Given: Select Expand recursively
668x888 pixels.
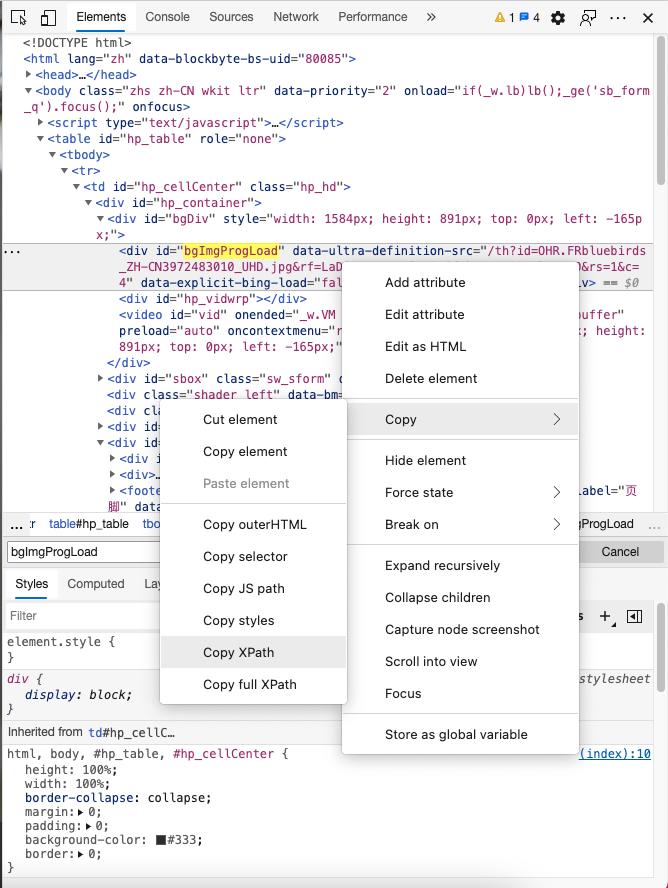Looking at the screenshot, I should tap(460, 565).
